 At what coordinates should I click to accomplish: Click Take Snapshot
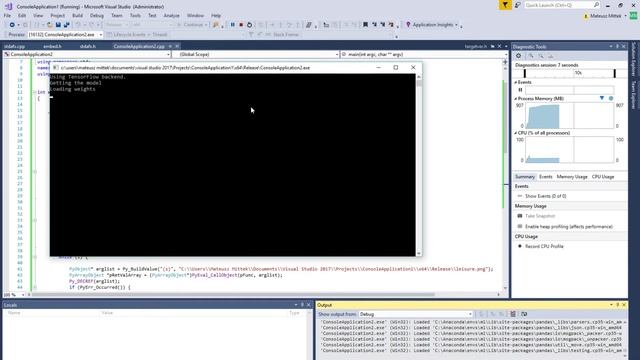coord(540,216)
